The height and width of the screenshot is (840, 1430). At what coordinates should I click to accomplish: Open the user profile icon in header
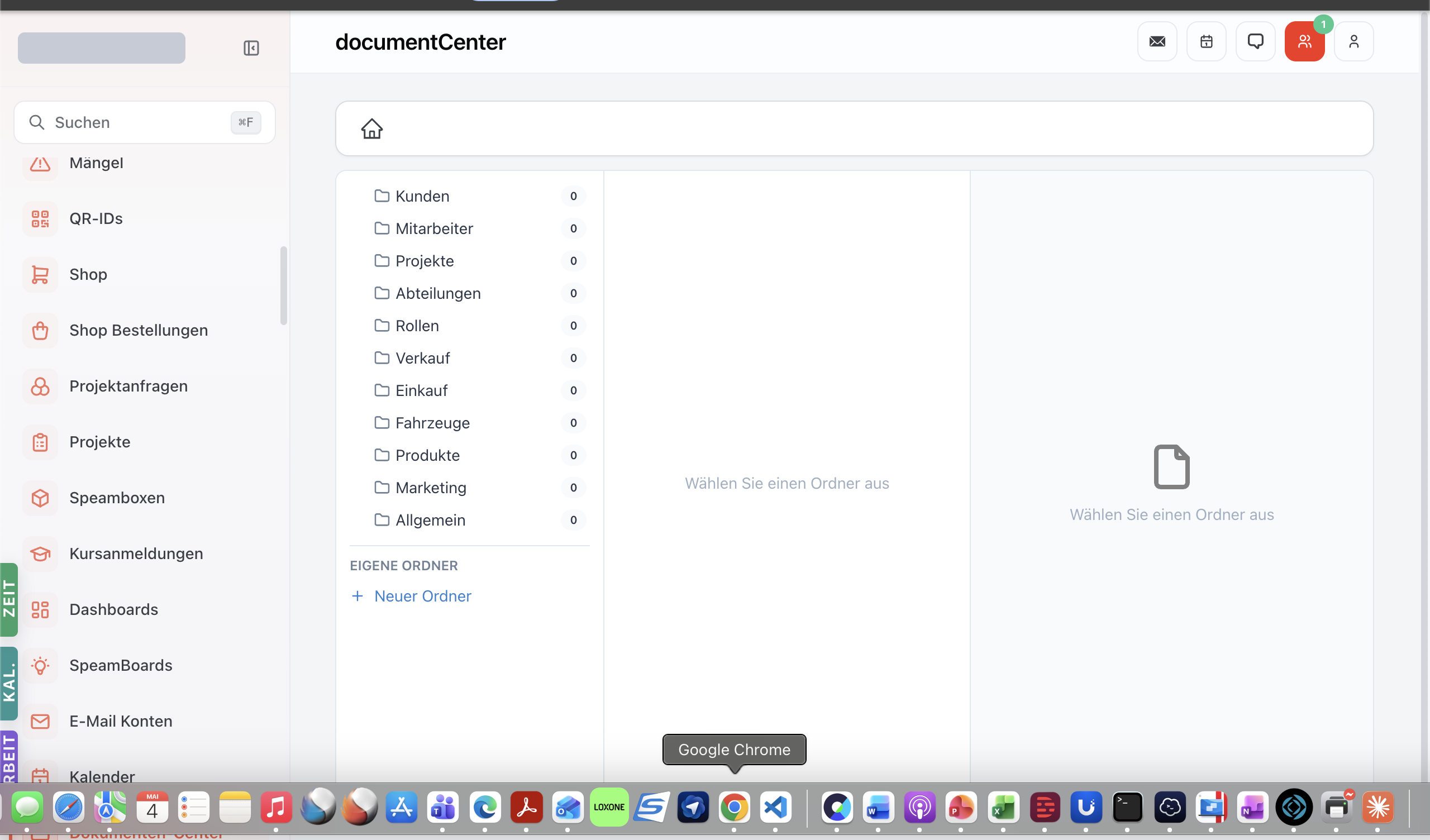(1354, 41)
